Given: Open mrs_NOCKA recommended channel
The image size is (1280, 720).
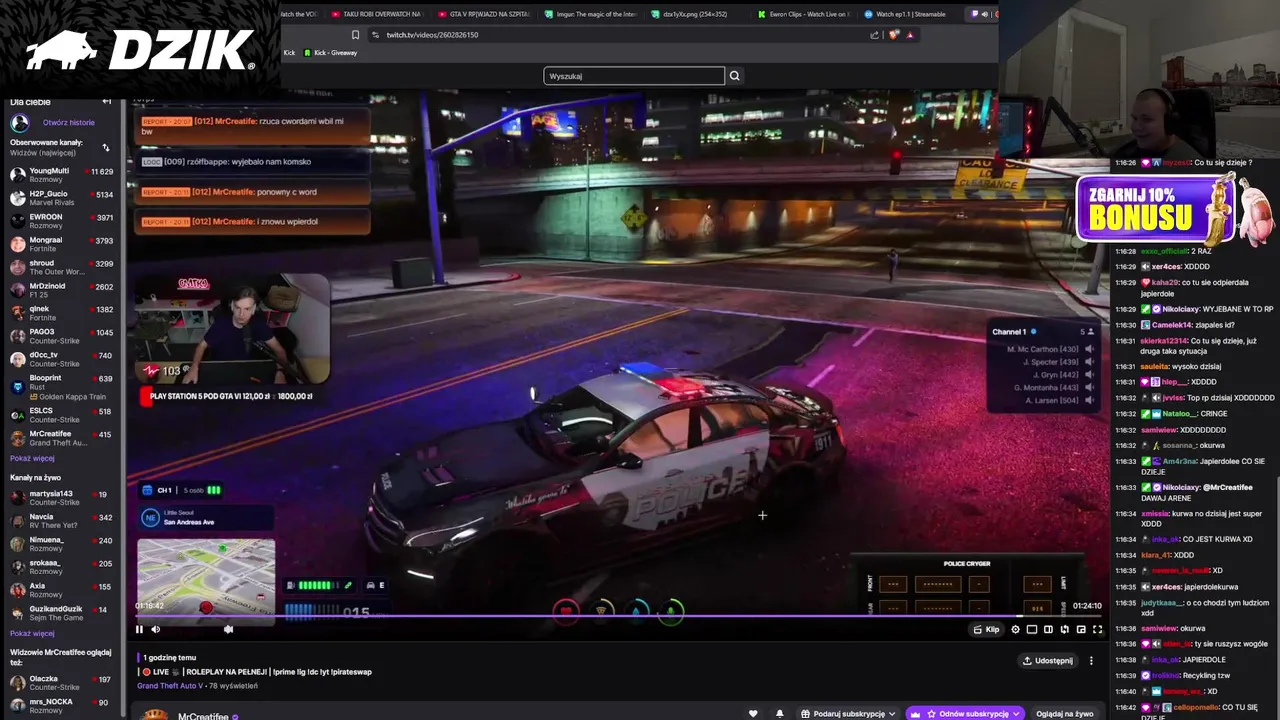Looking at the screenshot, I should tap(62, 706).
